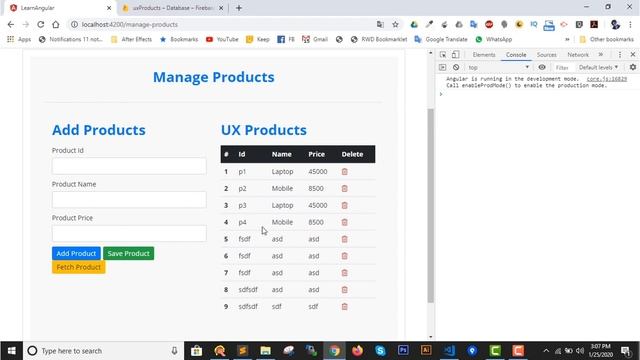Open DevTools customize menu dots
This screenshot has width=640, height=360.
[620, 54]
